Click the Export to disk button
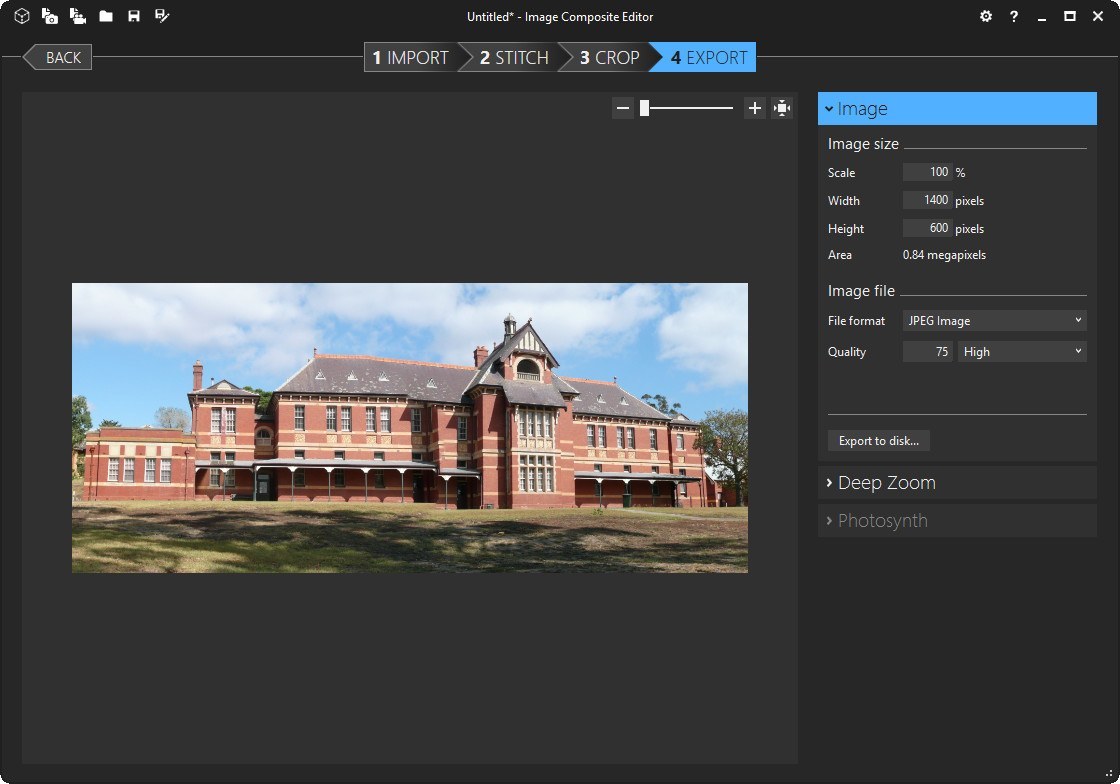Image resolution: width=1120 pixels, height=784 pixels. 878,440
